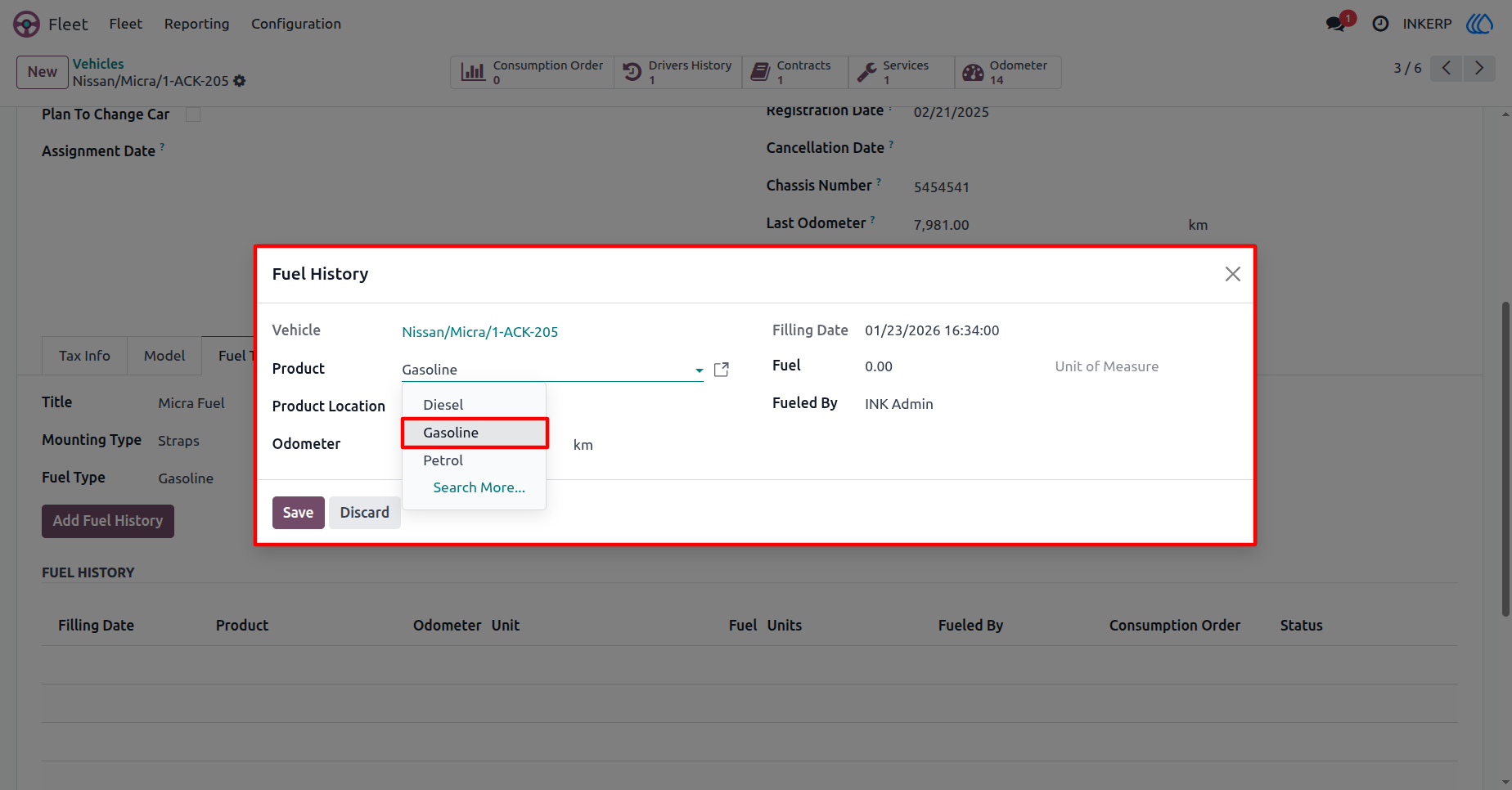Screen dimensions: 1512x790
Task: Click the New vehicle button
Action: click(x=43, y=72)
